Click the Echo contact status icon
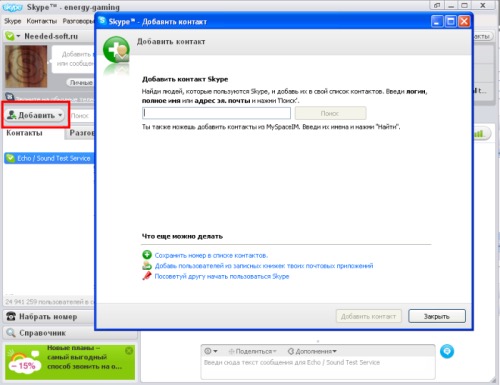Screen dimensions: 500x385 pos(10,158)
